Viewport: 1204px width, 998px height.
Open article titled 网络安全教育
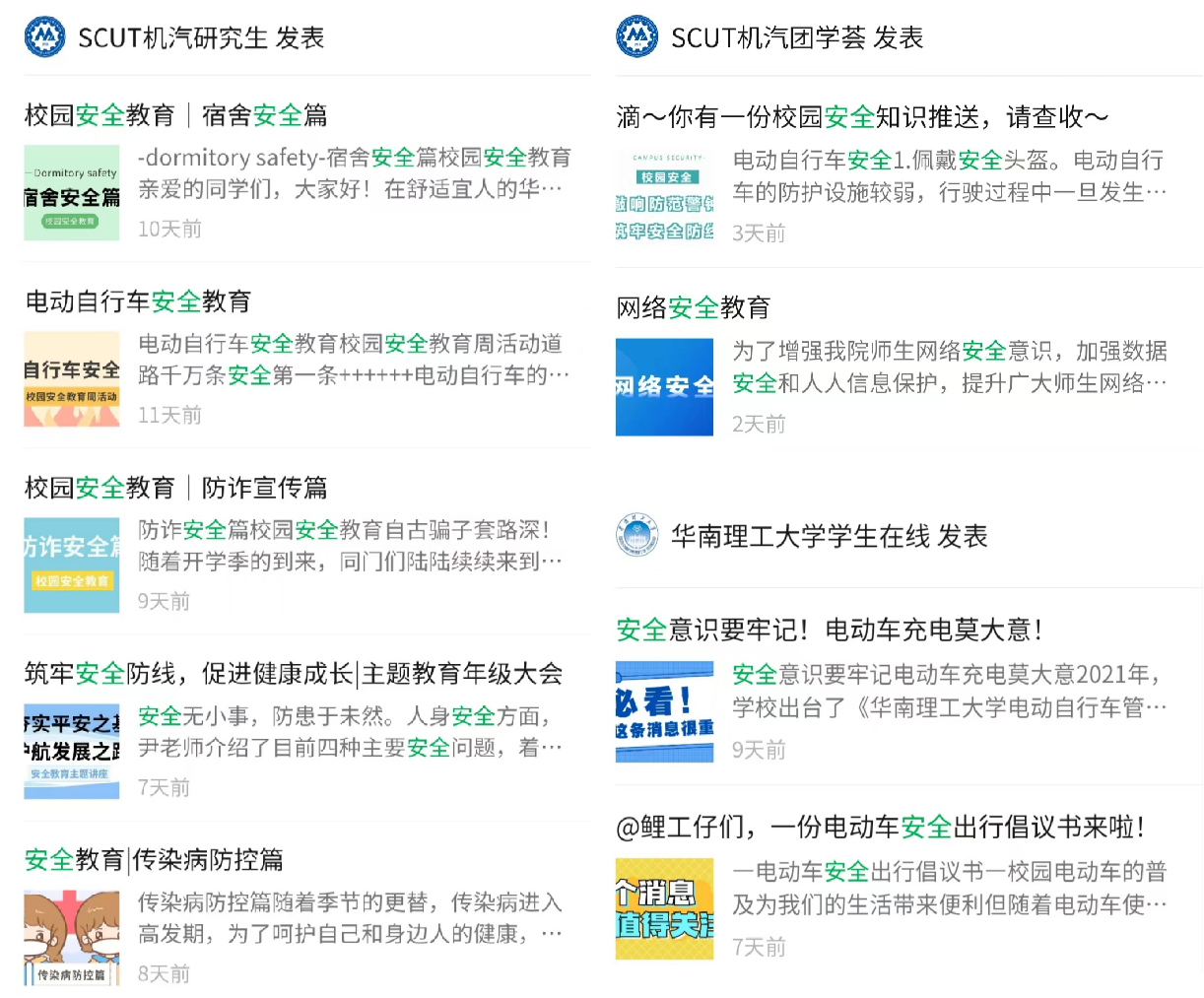coord(694,307)
